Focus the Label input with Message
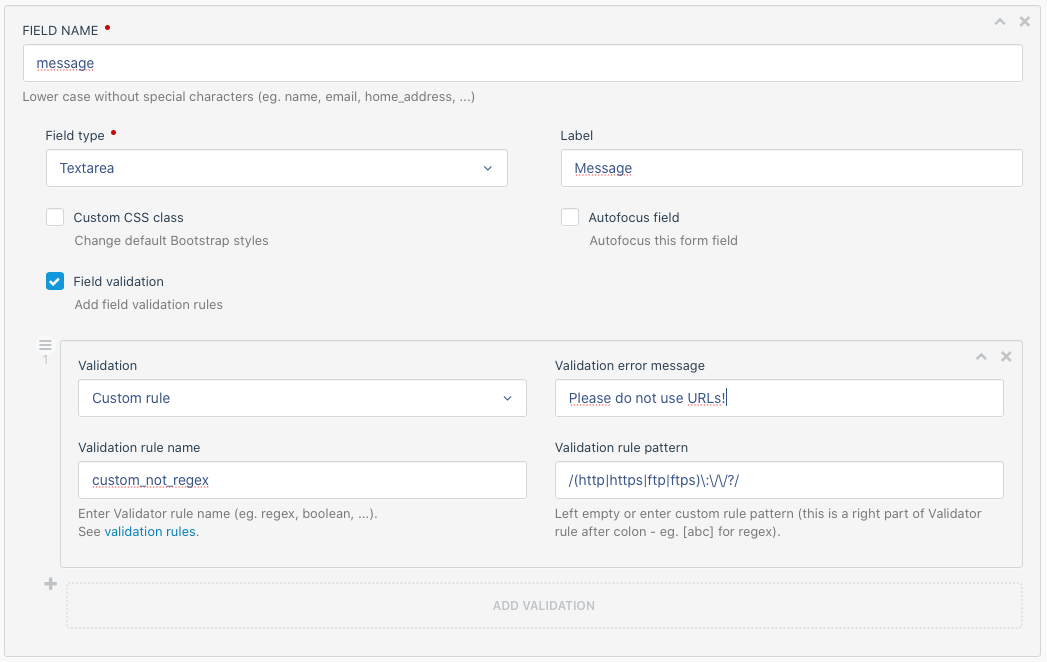The width and height of the screenshot is (1047, 662). pyautogui.click(x=791, y=168)
